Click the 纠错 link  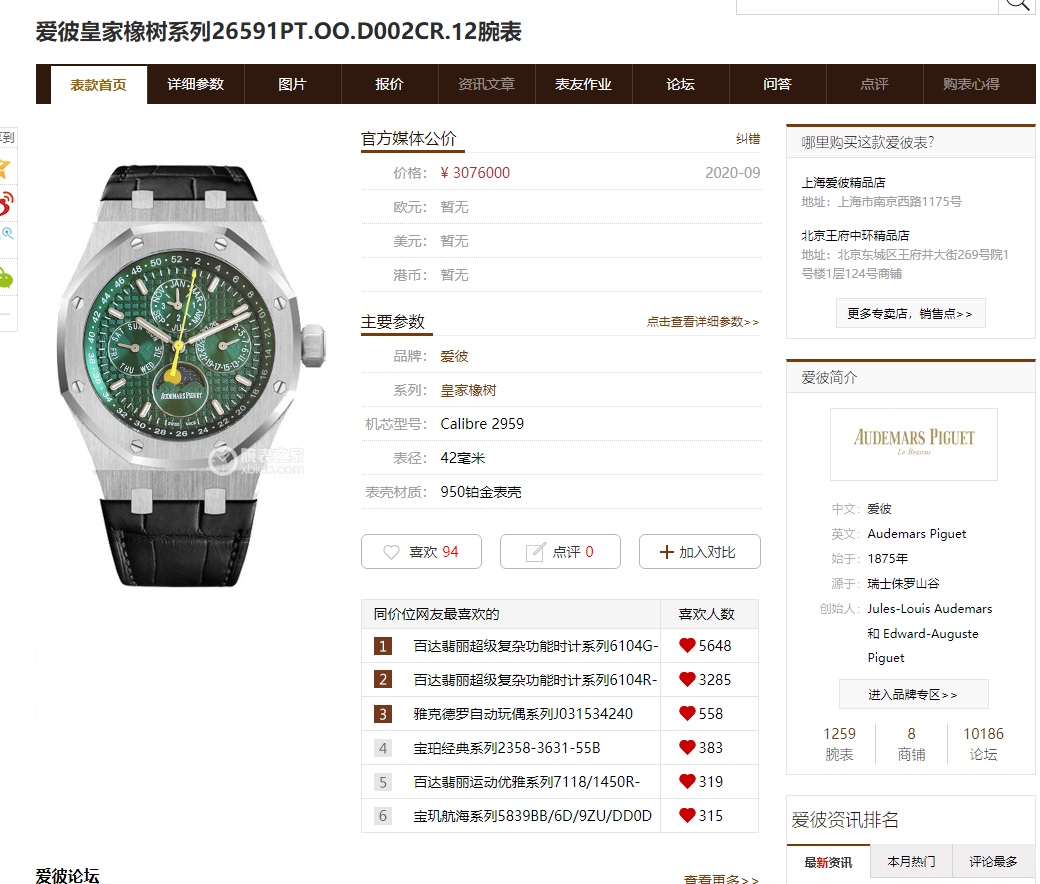748,139
